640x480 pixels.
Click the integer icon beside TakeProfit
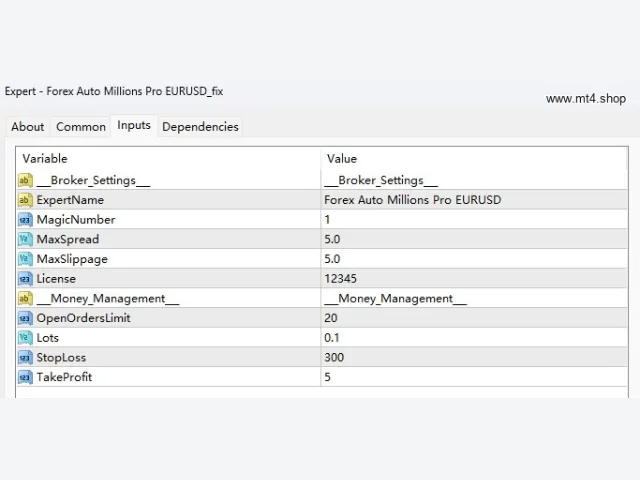coord(25,377)
